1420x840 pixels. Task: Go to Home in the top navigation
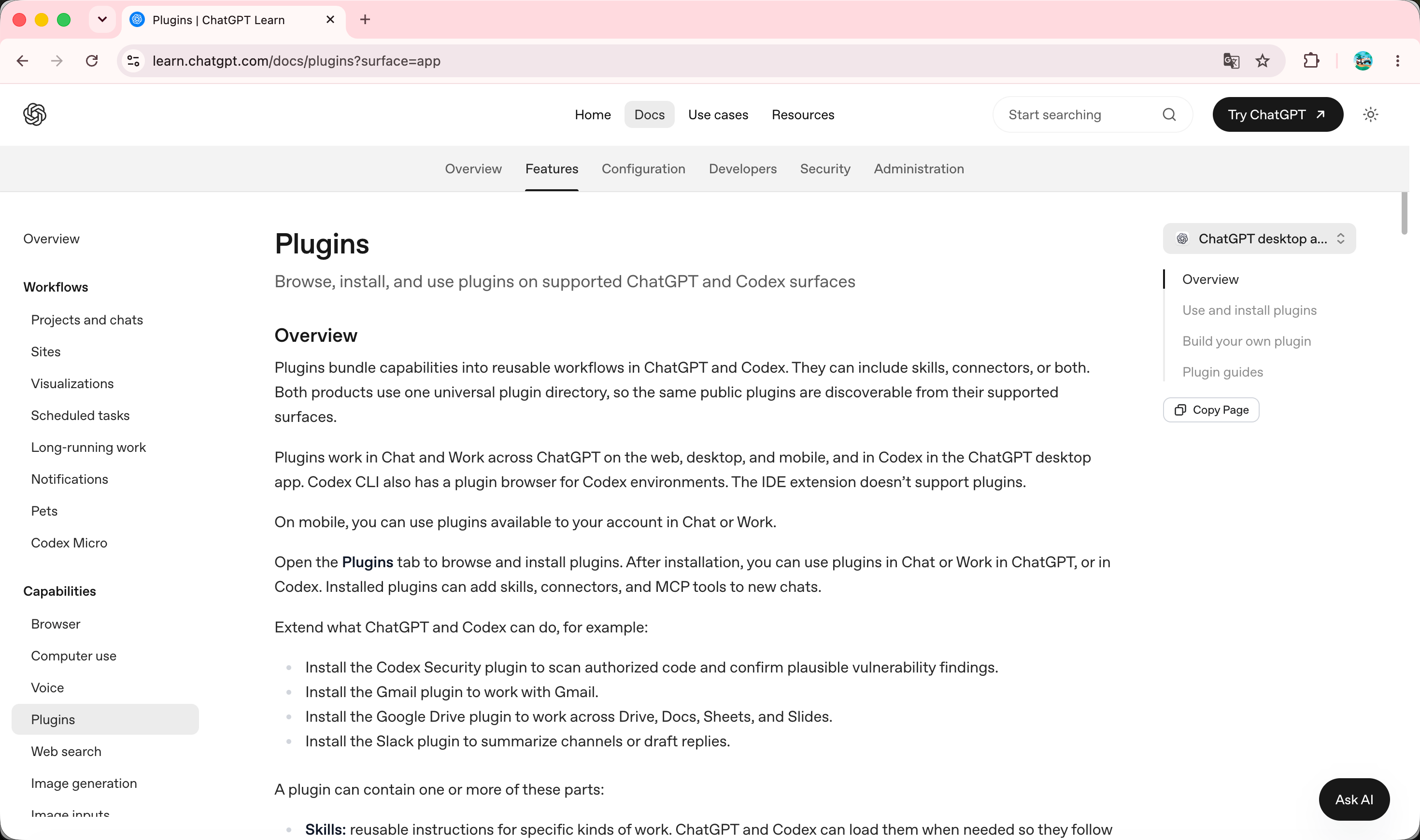pos(593,114)
